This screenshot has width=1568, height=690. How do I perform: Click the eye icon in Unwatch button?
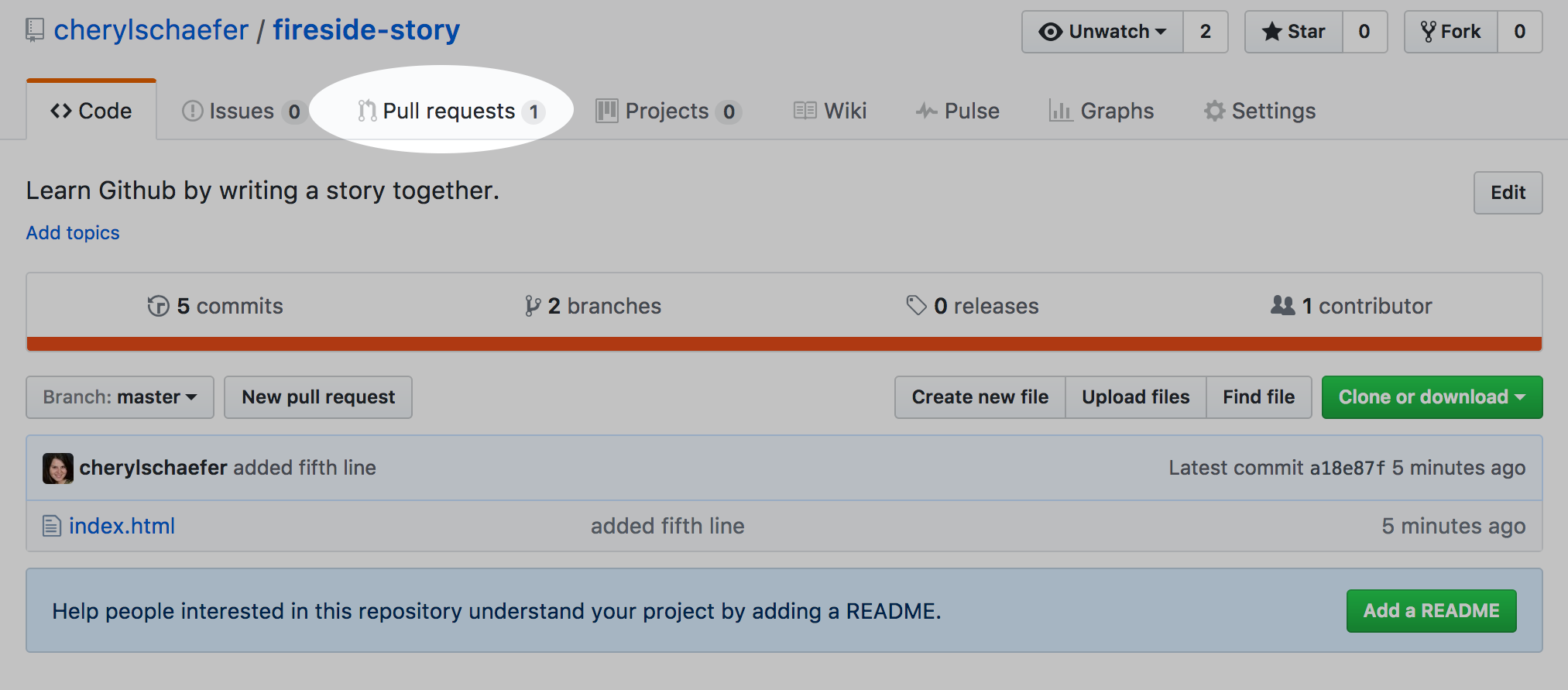(1051, 32)
